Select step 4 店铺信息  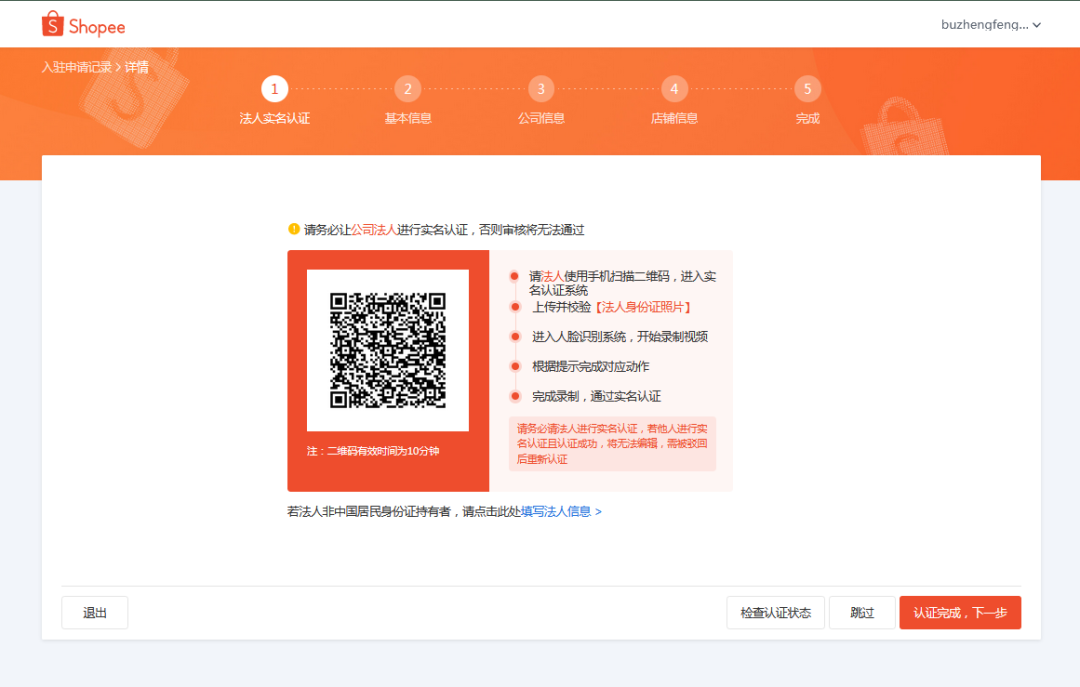[x=674, y=101]
